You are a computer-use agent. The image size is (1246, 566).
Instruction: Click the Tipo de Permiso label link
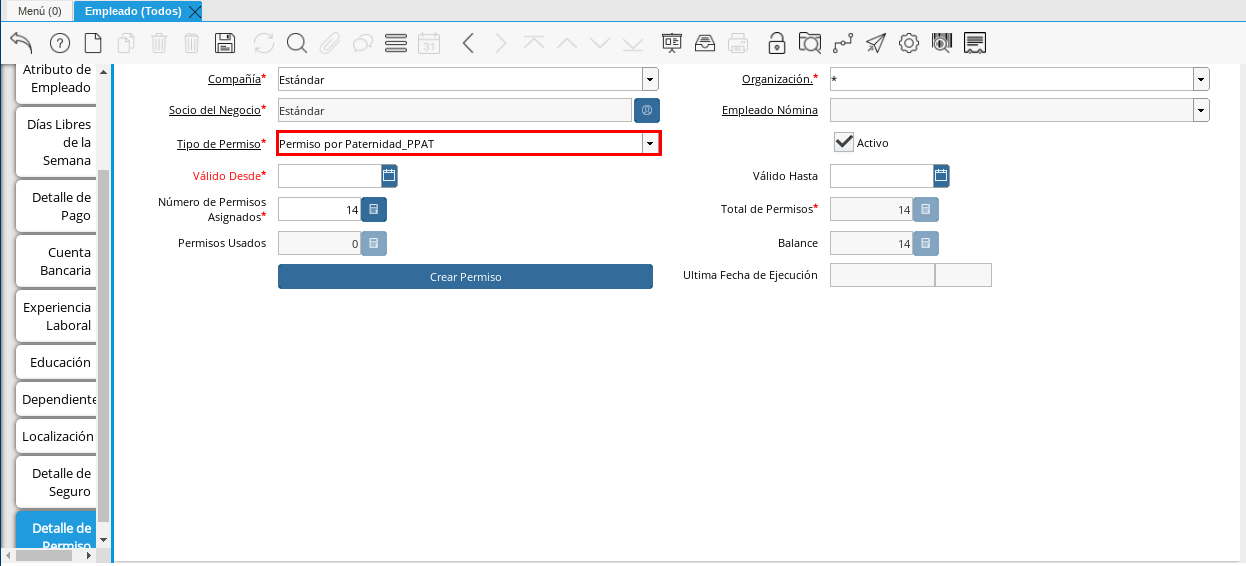coord(218,144)
